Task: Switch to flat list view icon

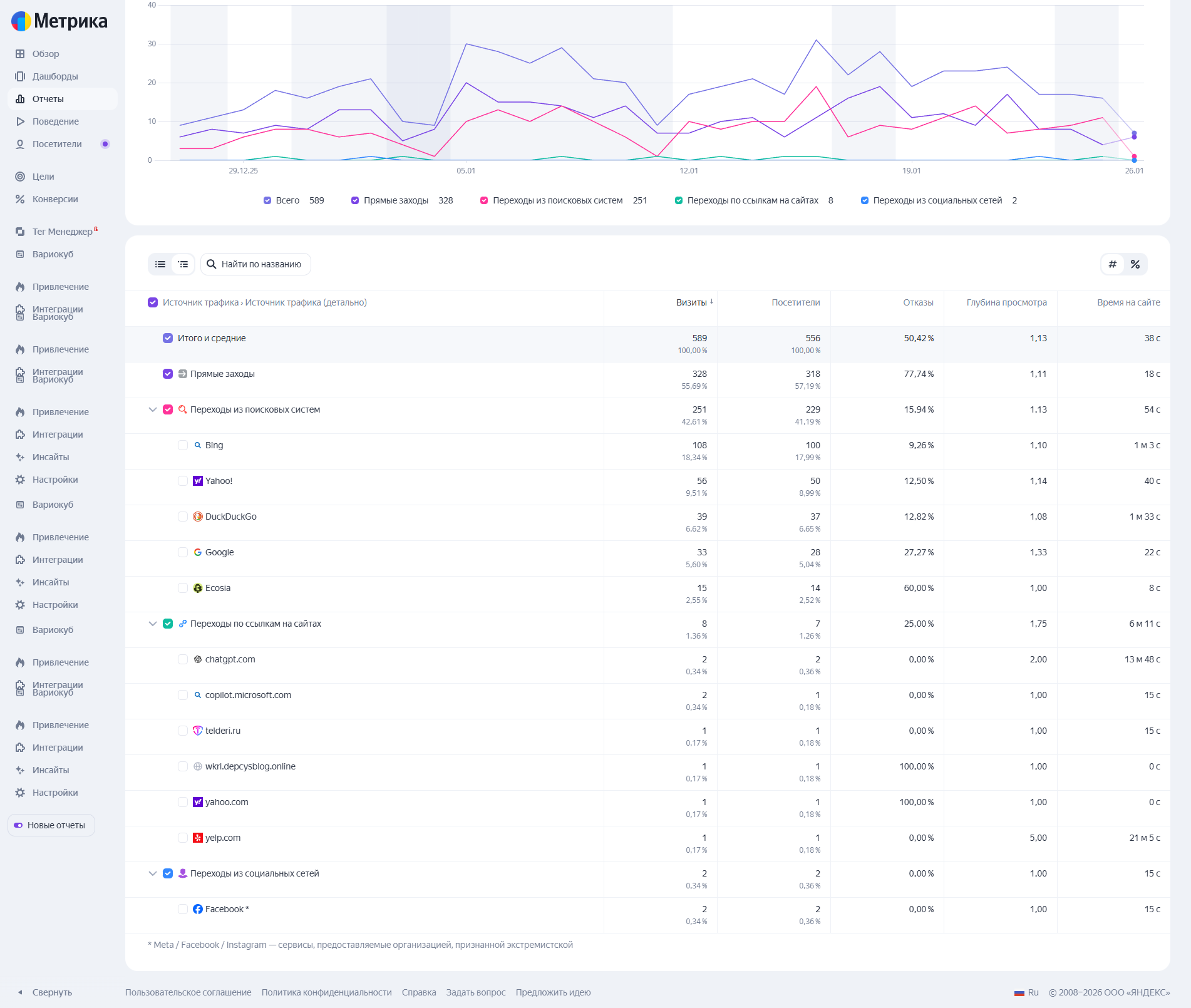Action: 160,264
